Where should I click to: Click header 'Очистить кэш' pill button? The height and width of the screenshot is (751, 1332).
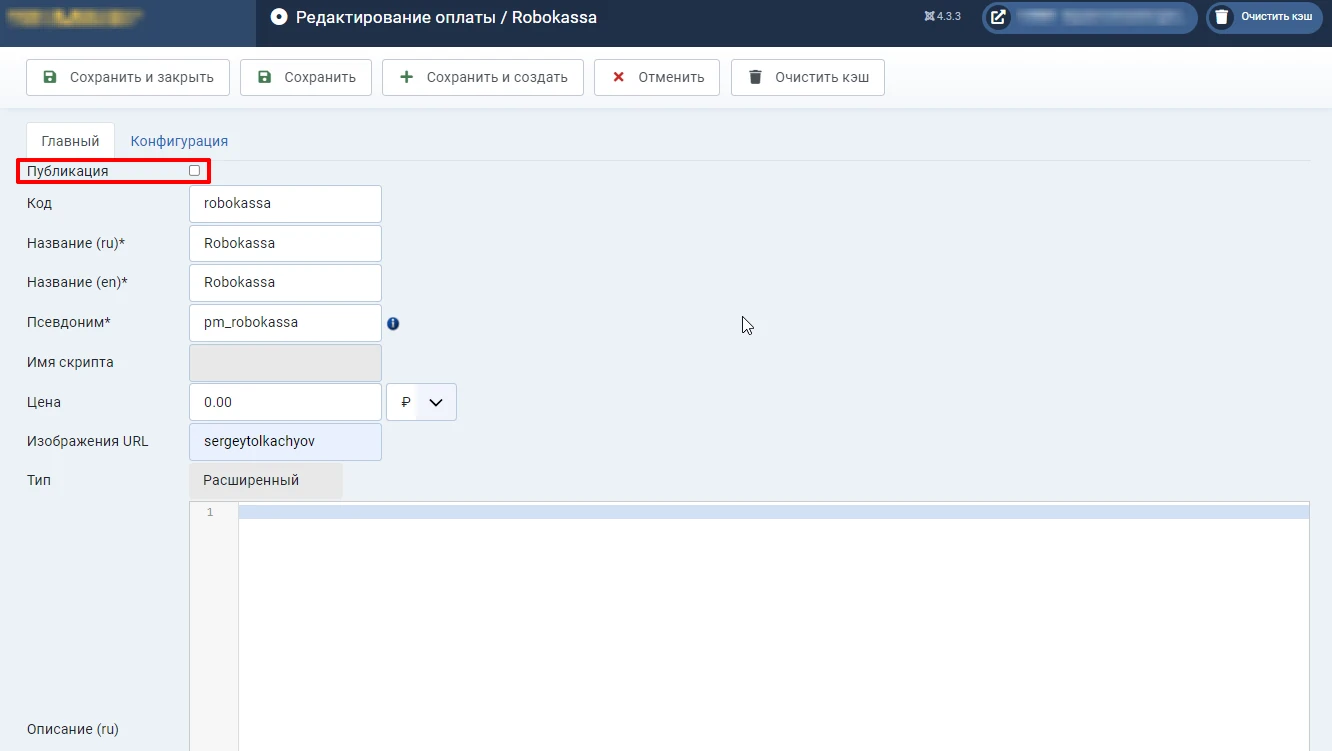coord(1264,17)
